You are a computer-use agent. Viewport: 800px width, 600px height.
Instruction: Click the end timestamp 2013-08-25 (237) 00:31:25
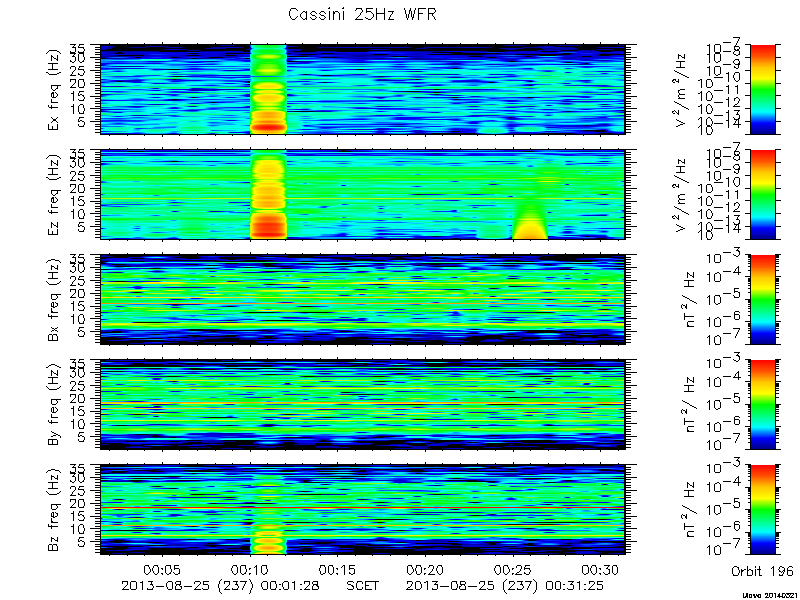505,586
